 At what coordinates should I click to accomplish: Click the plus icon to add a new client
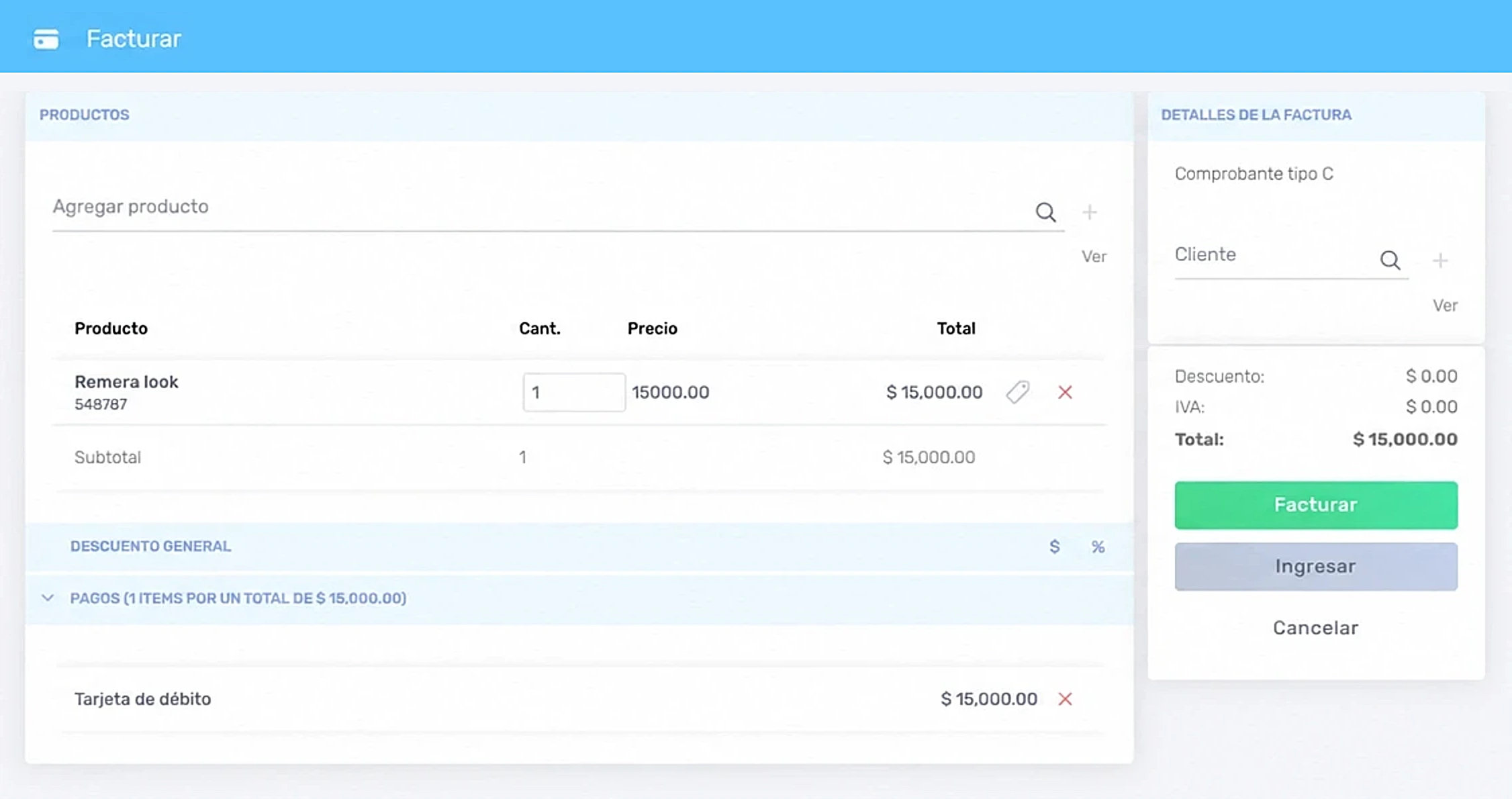click(x=1440, y=260)
